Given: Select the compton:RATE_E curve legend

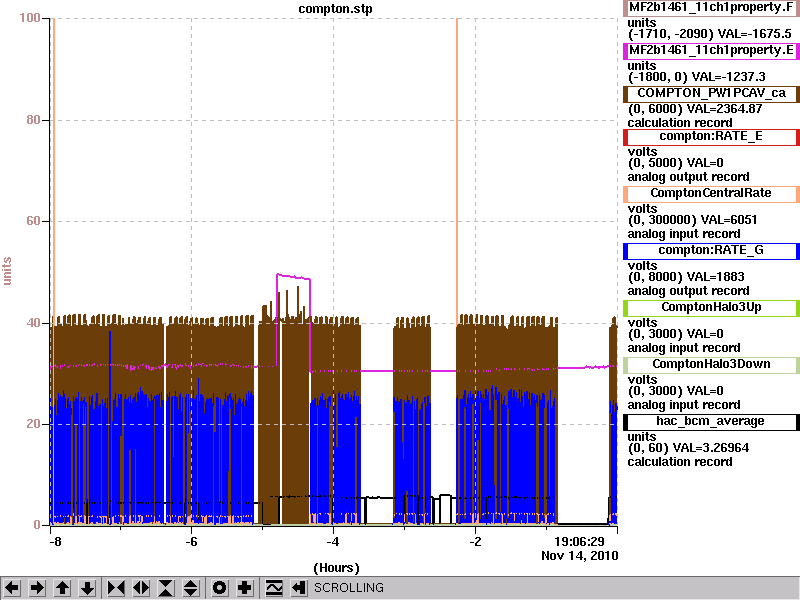Looking at the screenshot, I should click(x=711, y=137).
